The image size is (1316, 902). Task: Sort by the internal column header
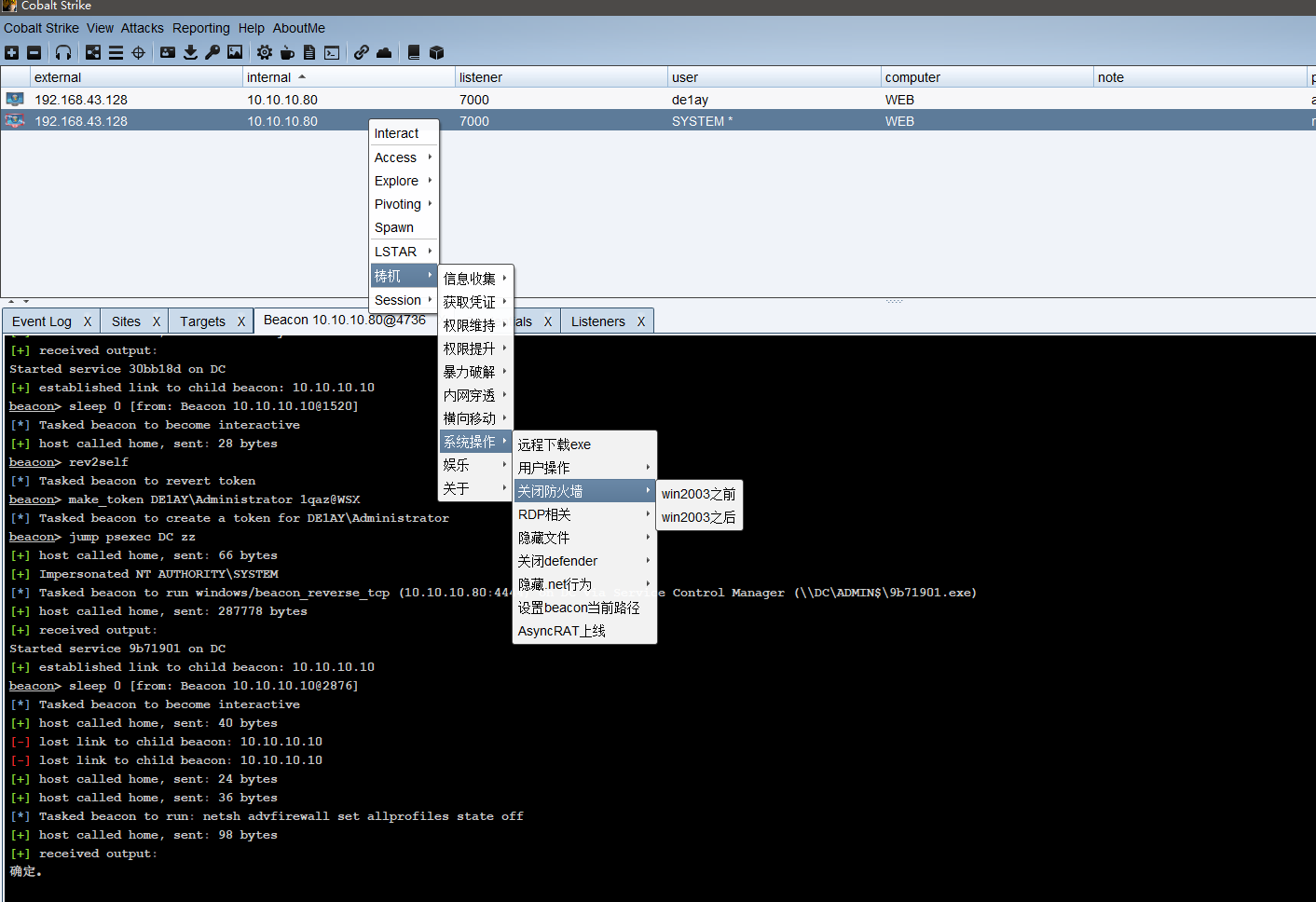tap(349, 77)
